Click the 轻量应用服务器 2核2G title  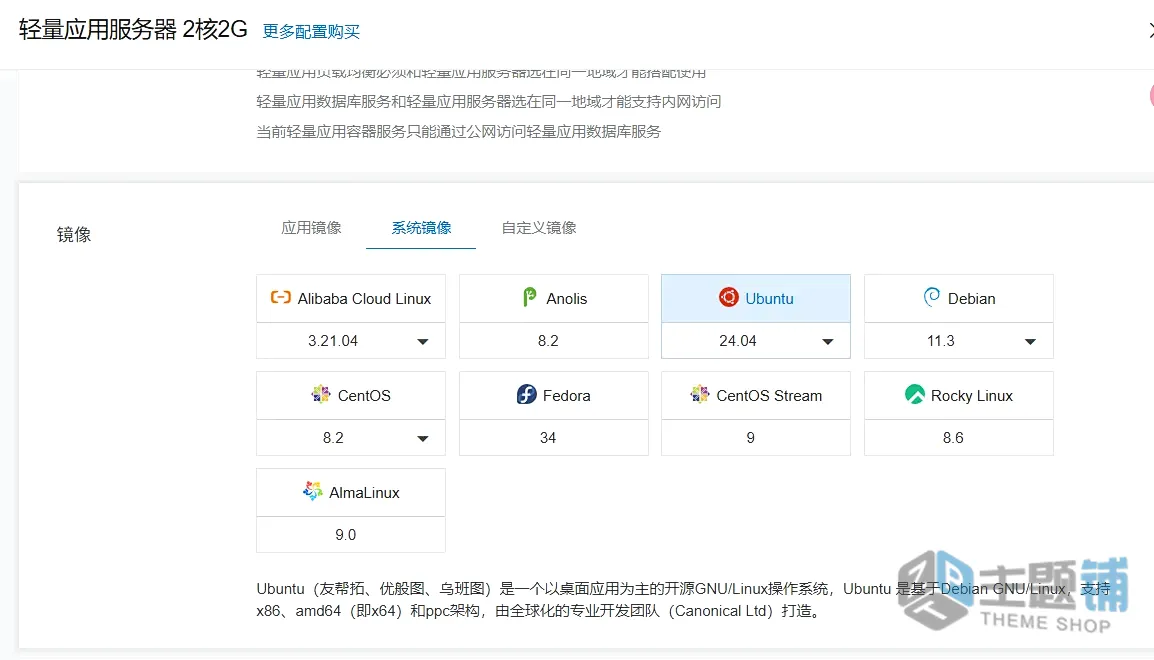coord(133,29)
